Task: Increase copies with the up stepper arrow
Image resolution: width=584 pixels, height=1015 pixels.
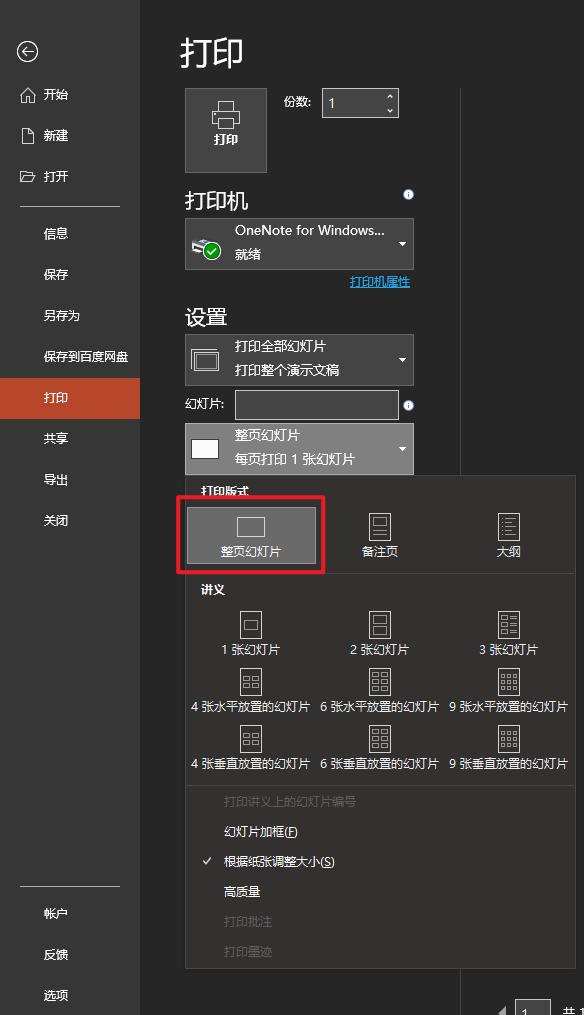Action: (390, 96)
